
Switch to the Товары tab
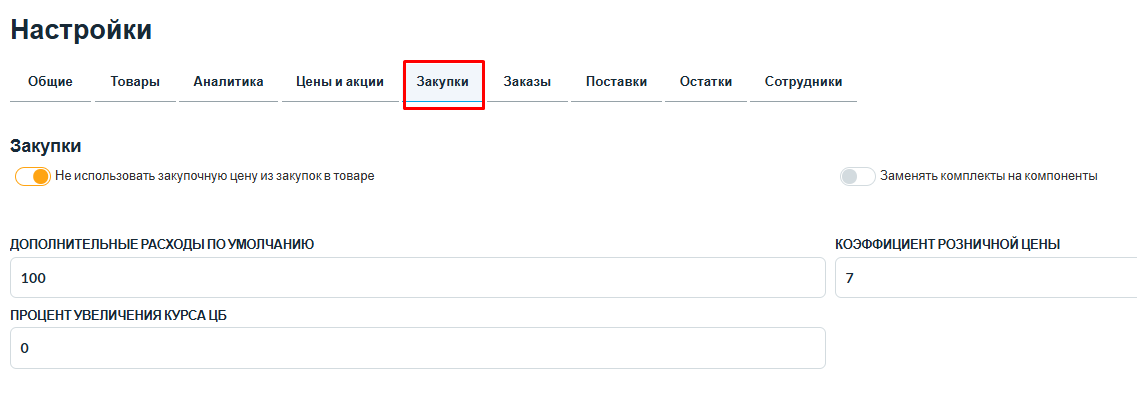pyautogui.click(x=135, y=82)
